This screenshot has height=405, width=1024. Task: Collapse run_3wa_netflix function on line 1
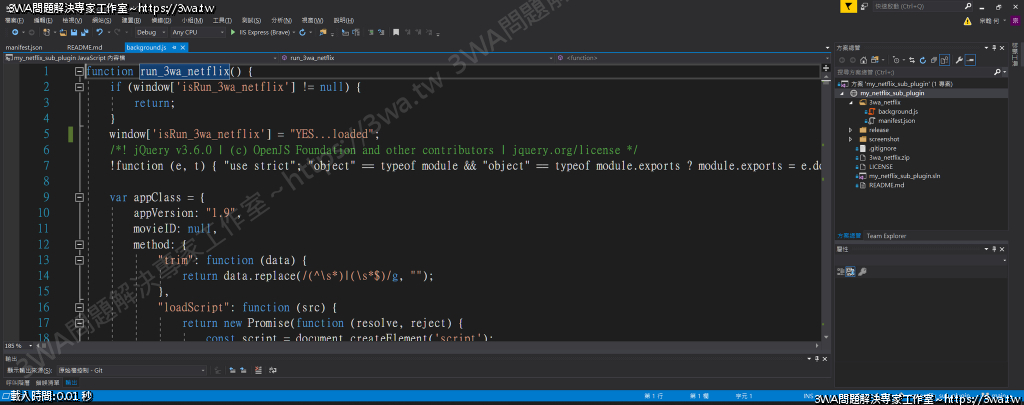(77, 72)
